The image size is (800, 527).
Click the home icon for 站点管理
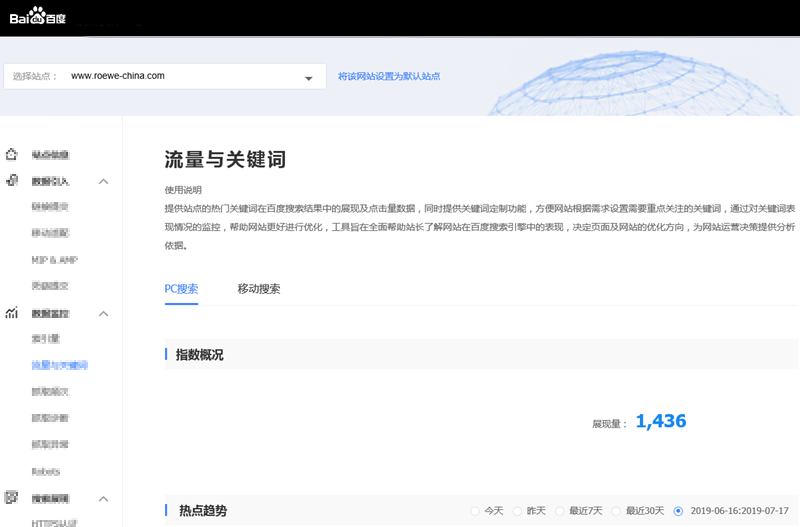click(12, 155)
